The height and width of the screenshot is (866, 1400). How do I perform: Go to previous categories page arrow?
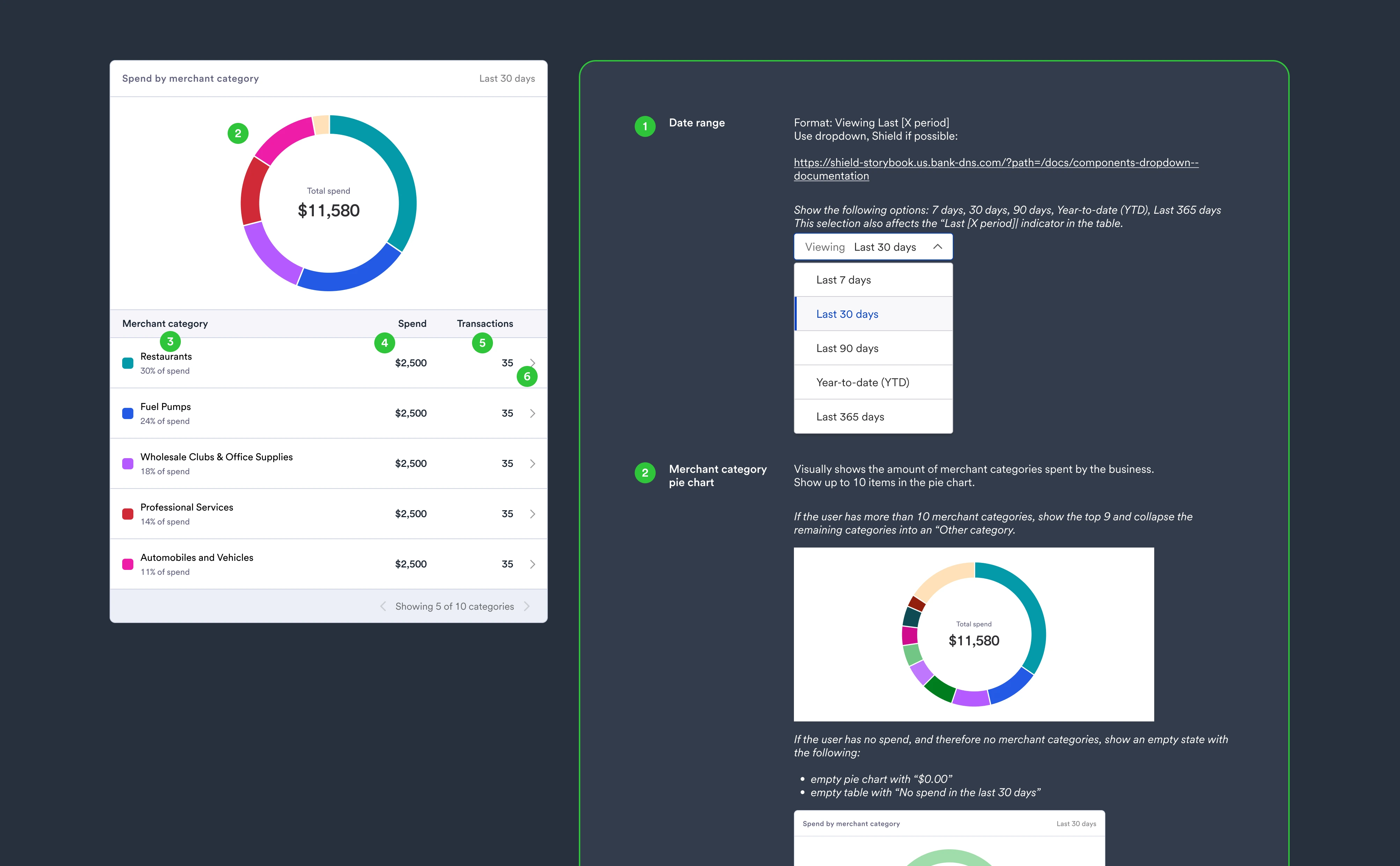point(383,606)
